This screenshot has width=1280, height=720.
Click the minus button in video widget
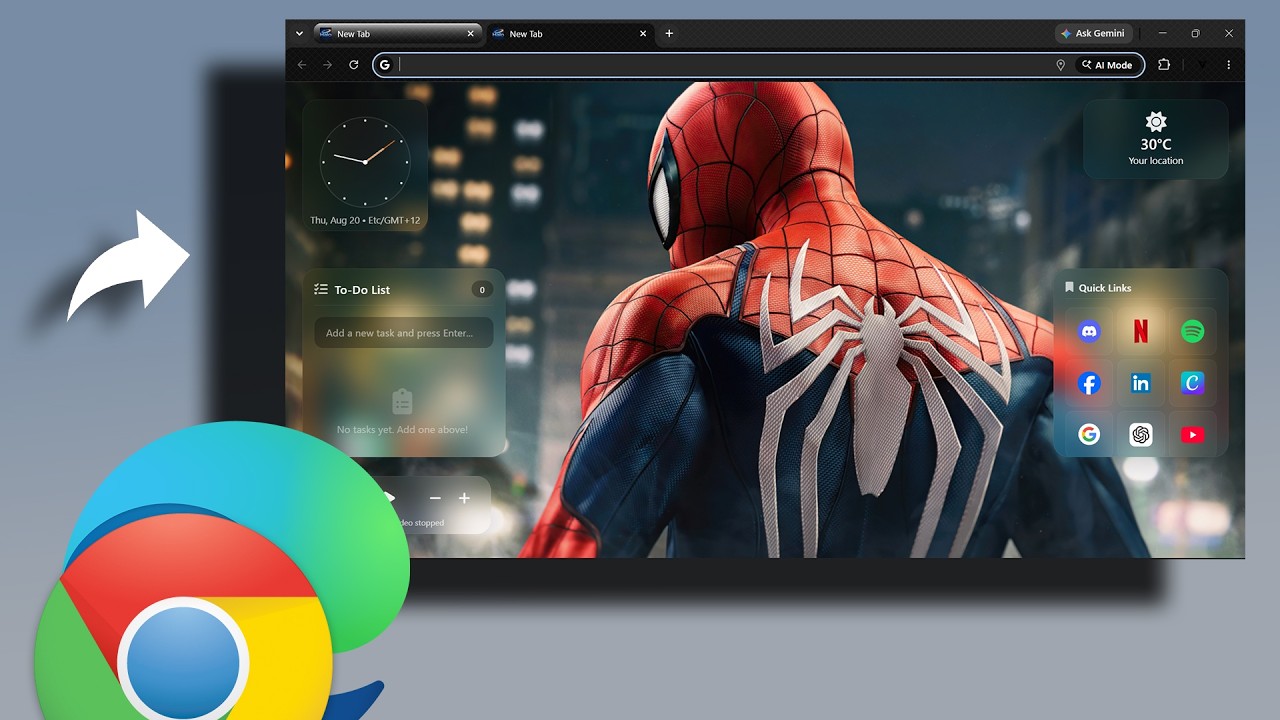[x=435, y=498]
